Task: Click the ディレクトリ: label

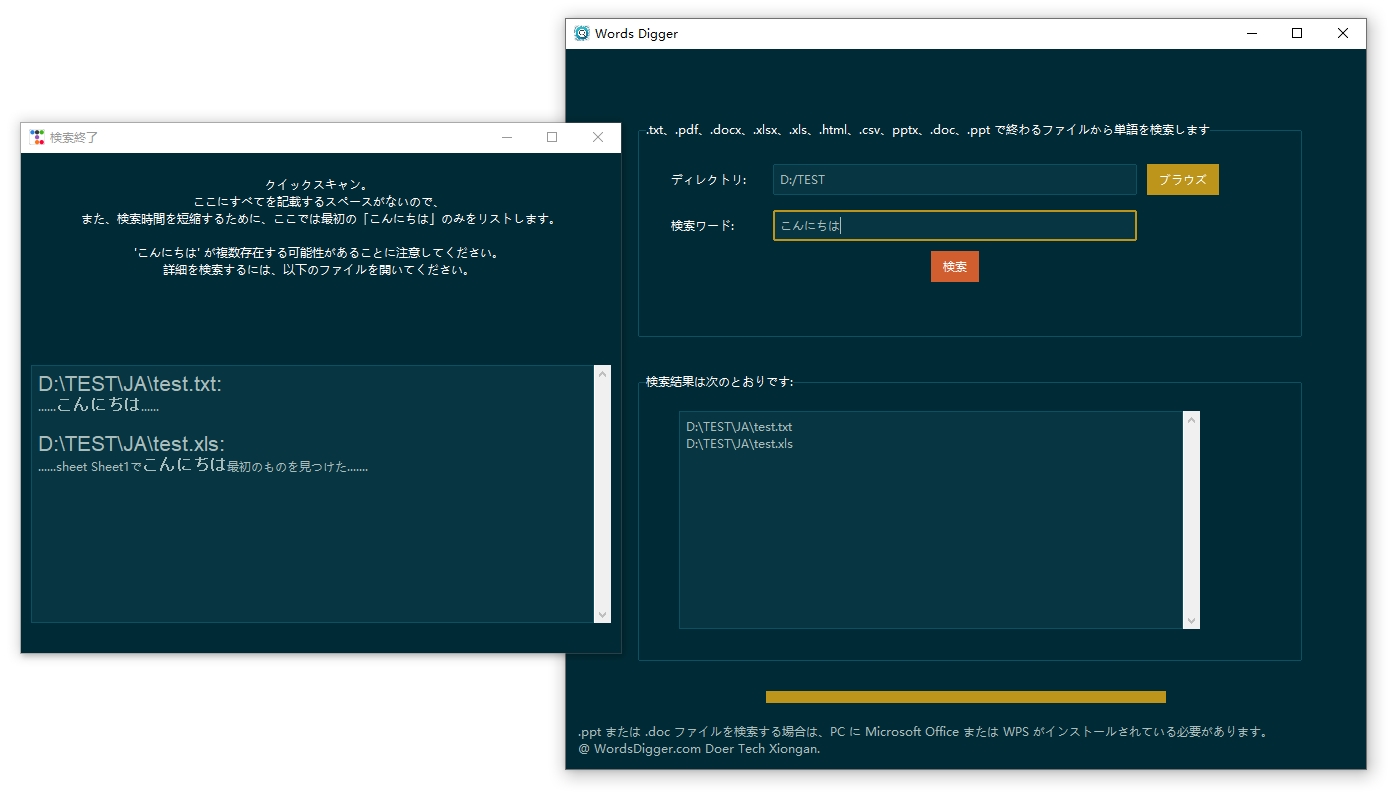Action: pyautogui.click(x=709, y=180)
